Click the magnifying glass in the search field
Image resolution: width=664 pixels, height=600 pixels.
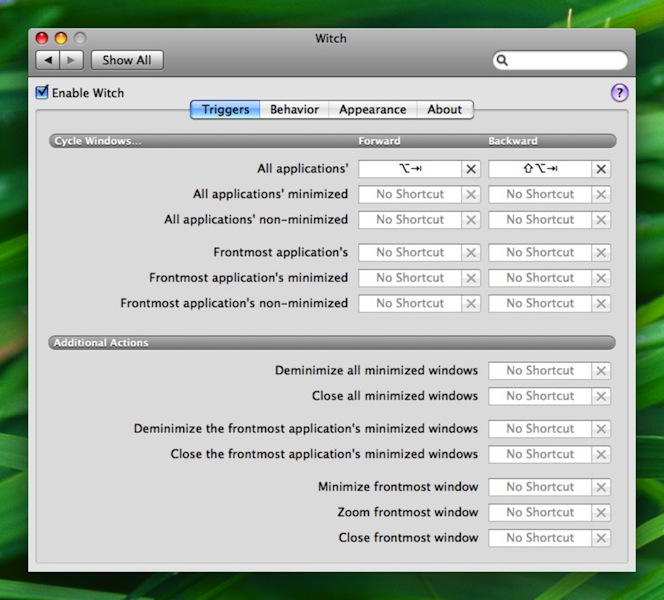tap(503, 61)
